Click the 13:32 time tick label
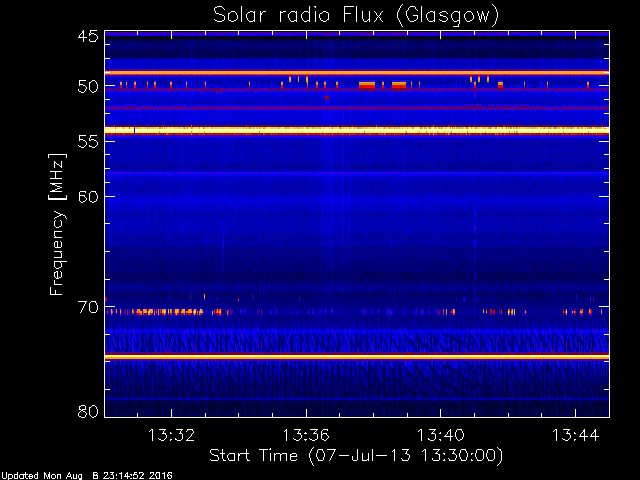Viewport: 640px width, 480px height. pos(171,435)
